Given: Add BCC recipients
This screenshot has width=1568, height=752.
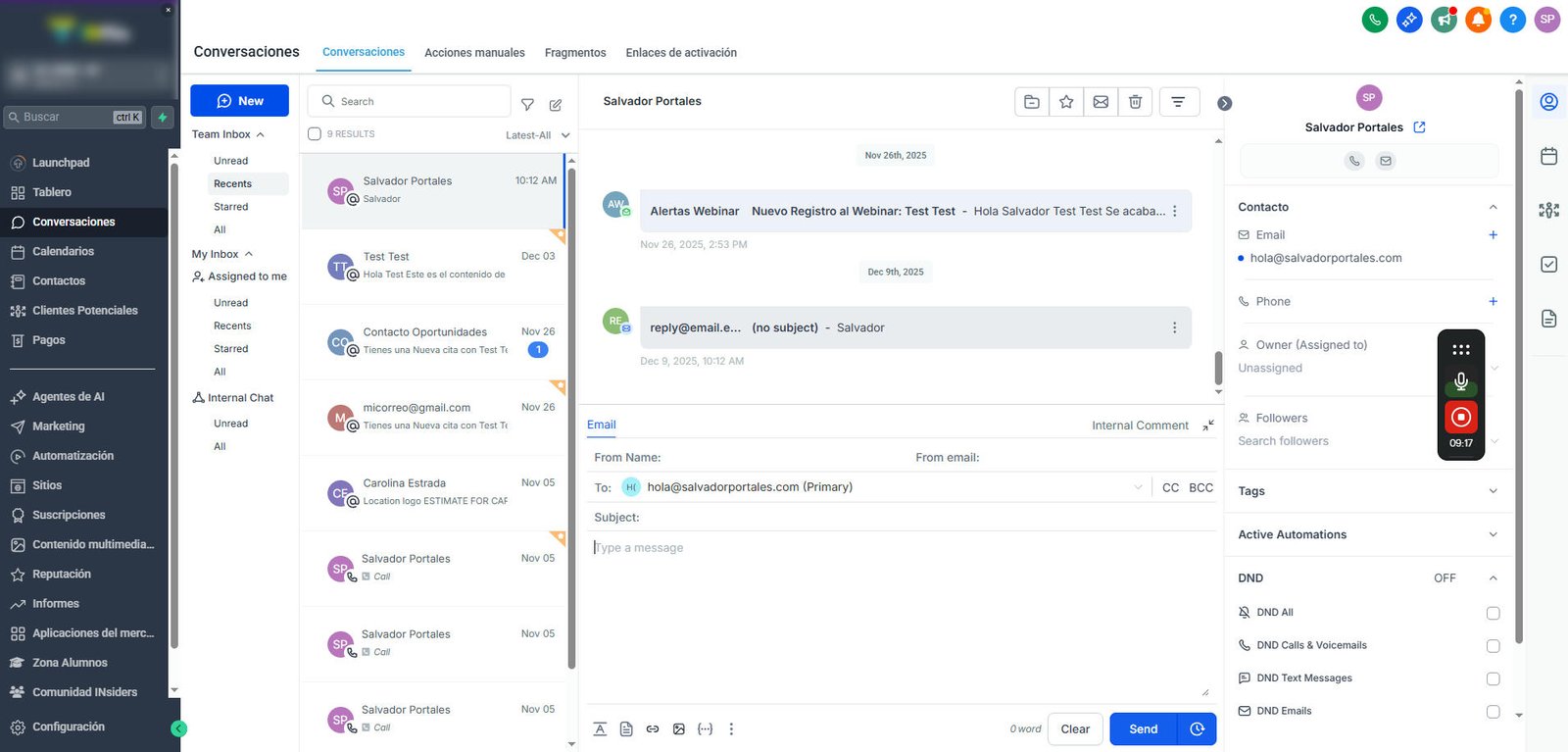Looking at the screenshot, I should coord(1200,487).
